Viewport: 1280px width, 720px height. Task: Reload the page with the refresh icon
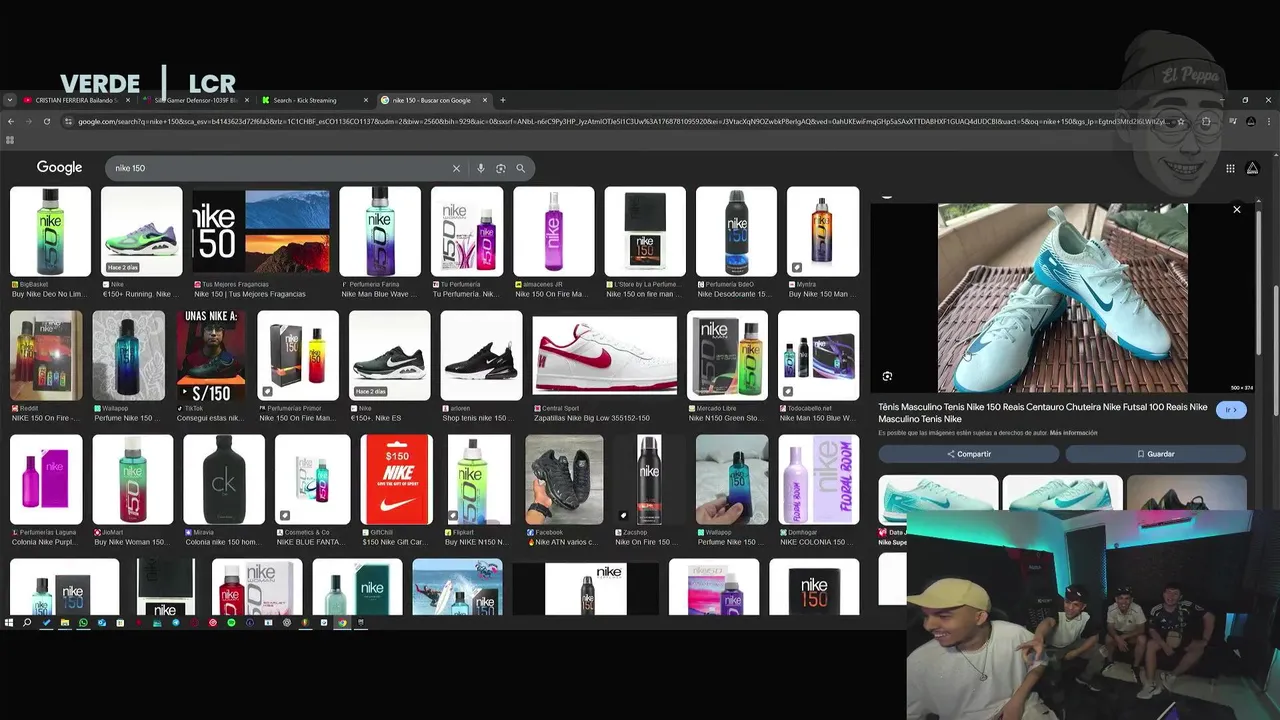click(47, 122)
